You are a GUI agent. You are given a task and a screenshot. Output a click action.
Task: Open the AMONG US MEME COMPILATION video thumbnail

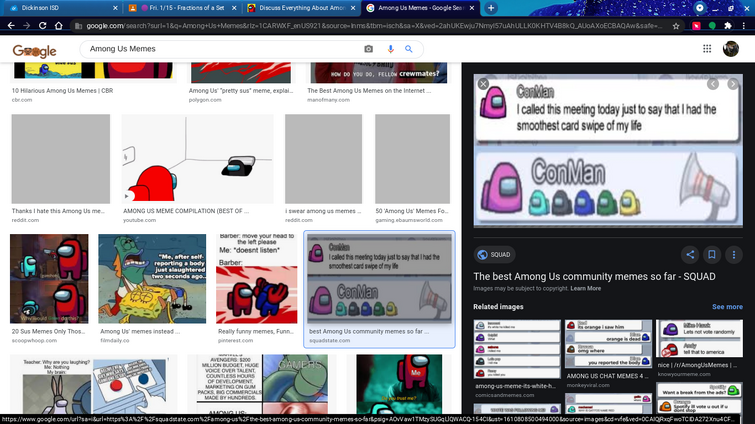click(x=197, y=158)
